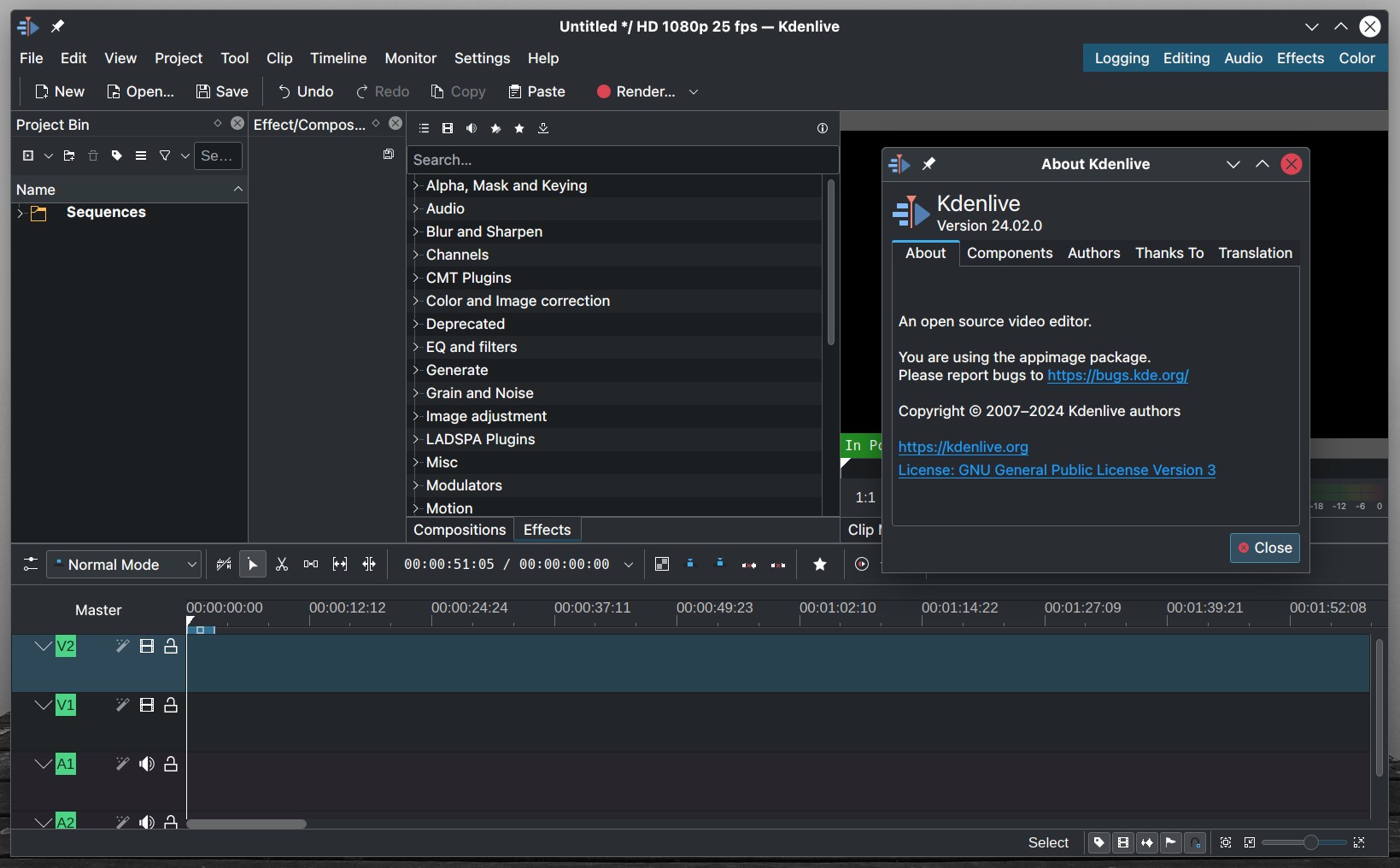Select the razor (cut) tool in timeline toolbar
Image resolution: width=1400 pixels, height=868 pixels.
click(x=282, y=564)
